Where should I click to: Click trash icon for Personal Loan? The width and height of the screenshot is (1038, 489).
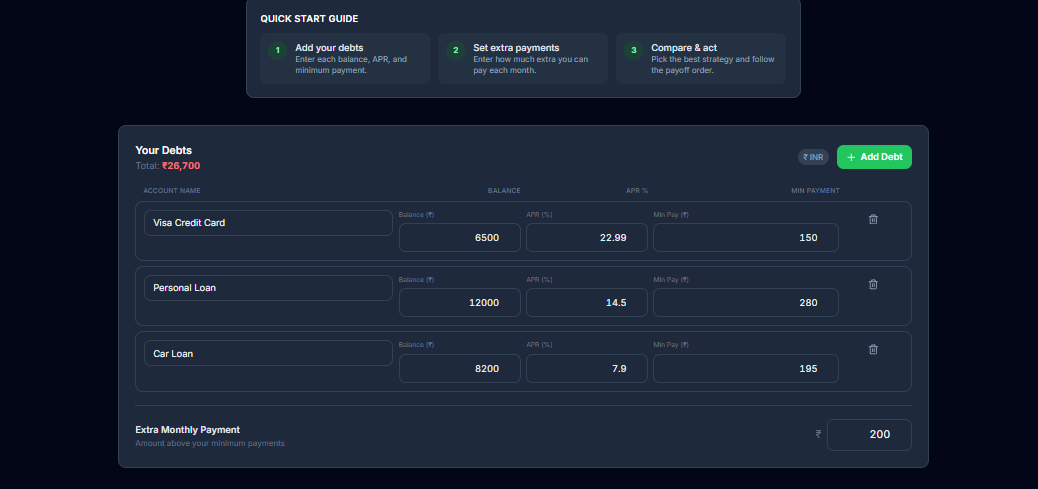point(873,284)
